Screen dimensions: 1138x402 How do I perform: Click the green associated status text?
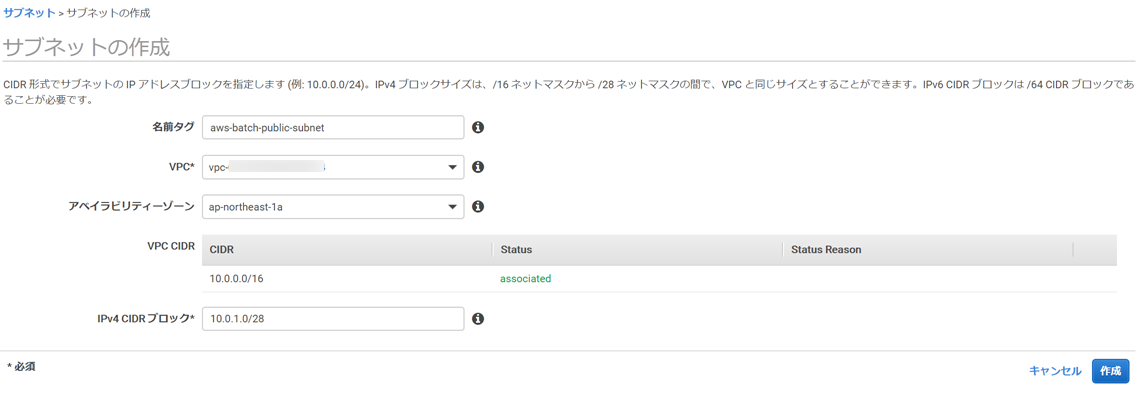tap(525, 279)
